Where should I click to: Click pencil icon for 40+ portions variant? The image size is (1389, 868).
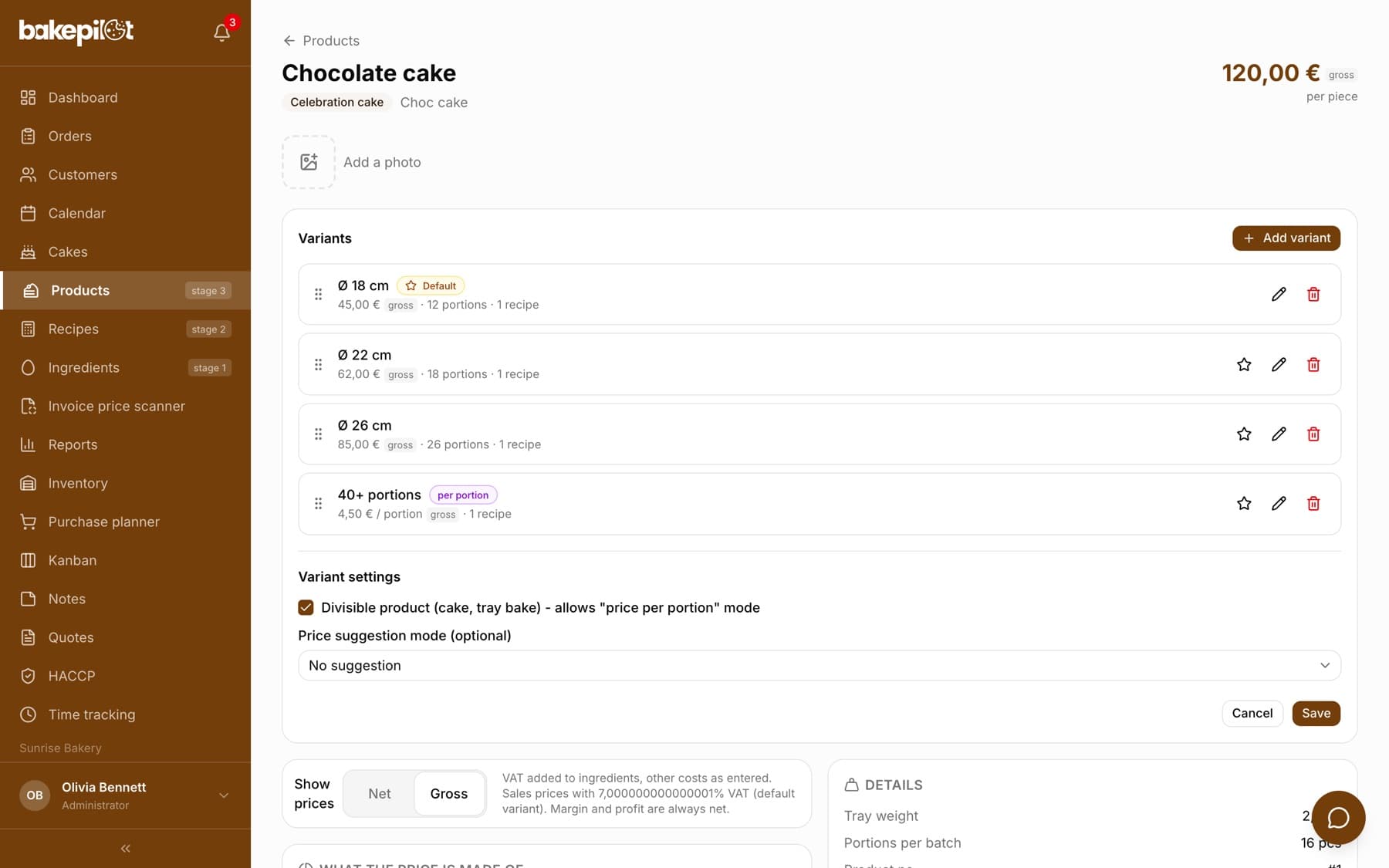[x=1279, y=503]
